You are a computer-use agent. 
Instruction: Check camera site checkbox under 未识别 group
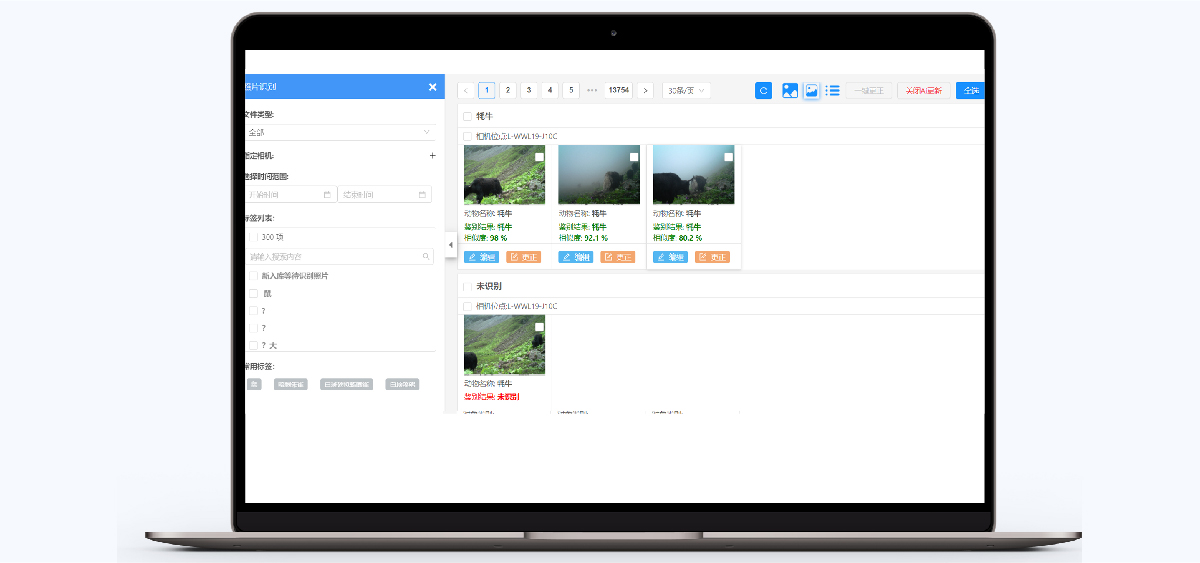pyautogui.click(x=467, y=306)
